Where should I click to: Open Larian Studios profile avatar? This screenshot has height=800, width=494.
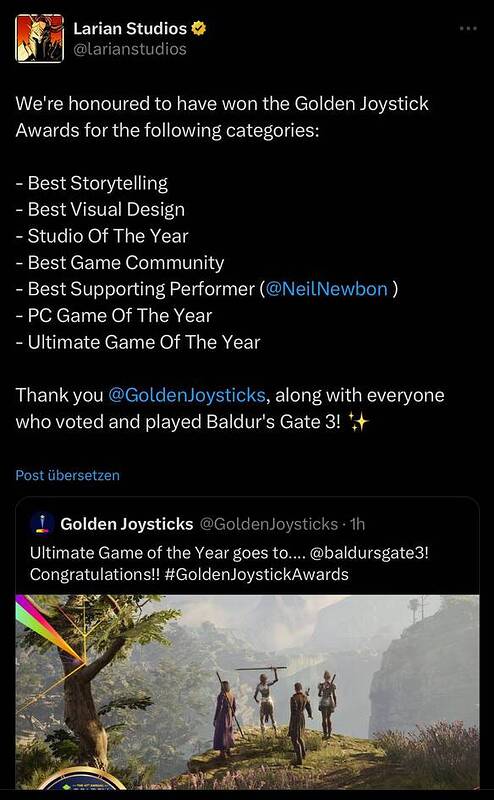coord(39,38)
